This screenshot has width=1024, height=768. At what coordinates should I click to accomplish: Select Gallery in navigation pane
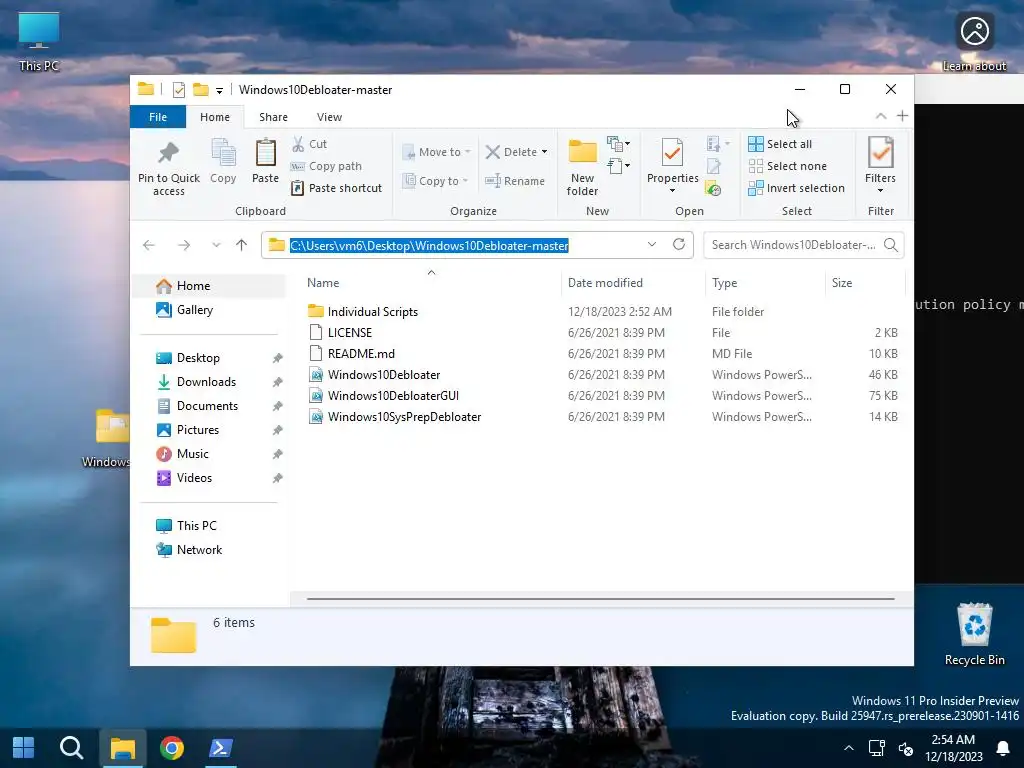(210, 310)
